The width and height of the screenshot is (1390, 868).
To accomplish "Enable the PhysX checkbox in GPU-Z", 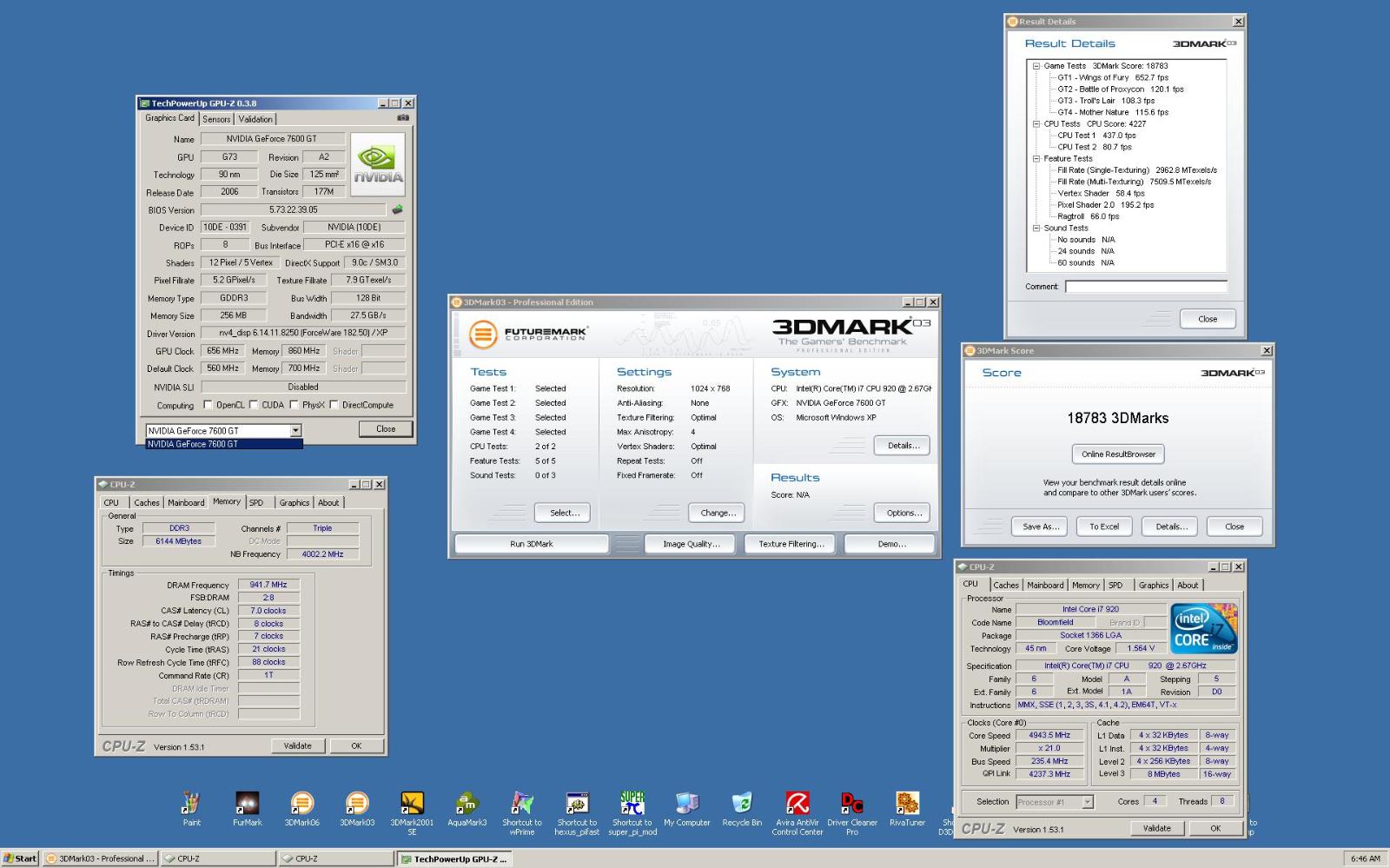I will (x=295, y=405).
